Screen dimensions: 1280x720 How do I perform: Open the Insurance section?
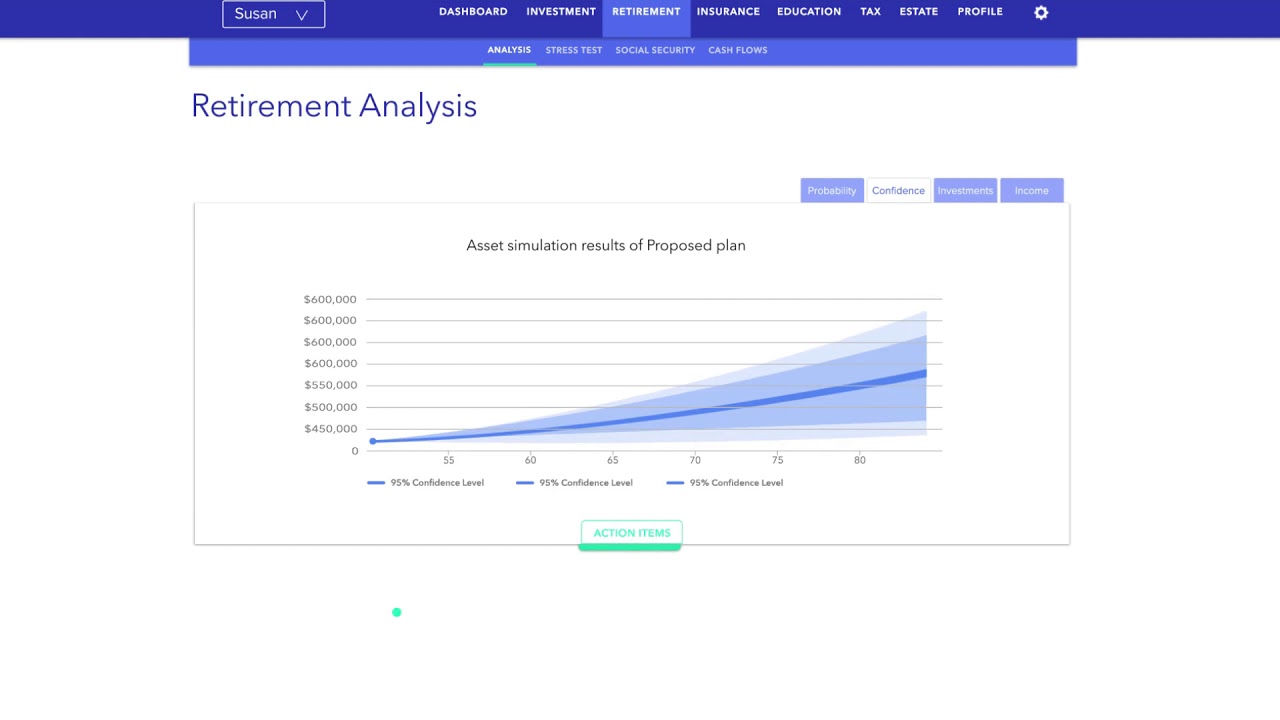click(x=728, y=12)
